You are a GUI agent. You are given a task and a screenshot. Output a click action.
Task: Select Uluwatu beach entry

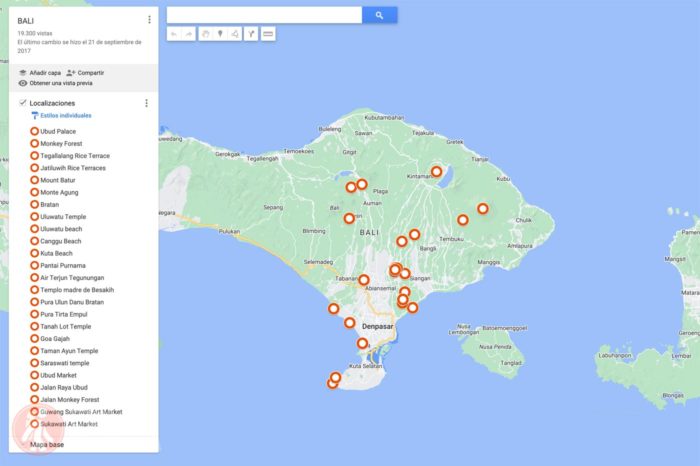(56, 229)
